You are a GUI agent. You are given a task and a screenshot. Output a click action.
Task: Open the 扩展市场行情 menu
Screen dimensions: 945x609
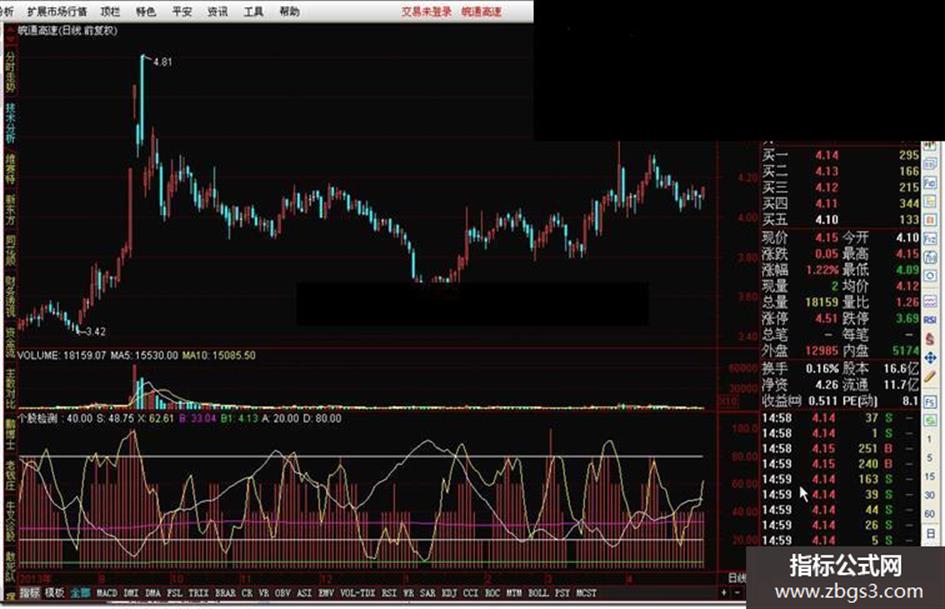pyautogui.click(x=57, y=11)
